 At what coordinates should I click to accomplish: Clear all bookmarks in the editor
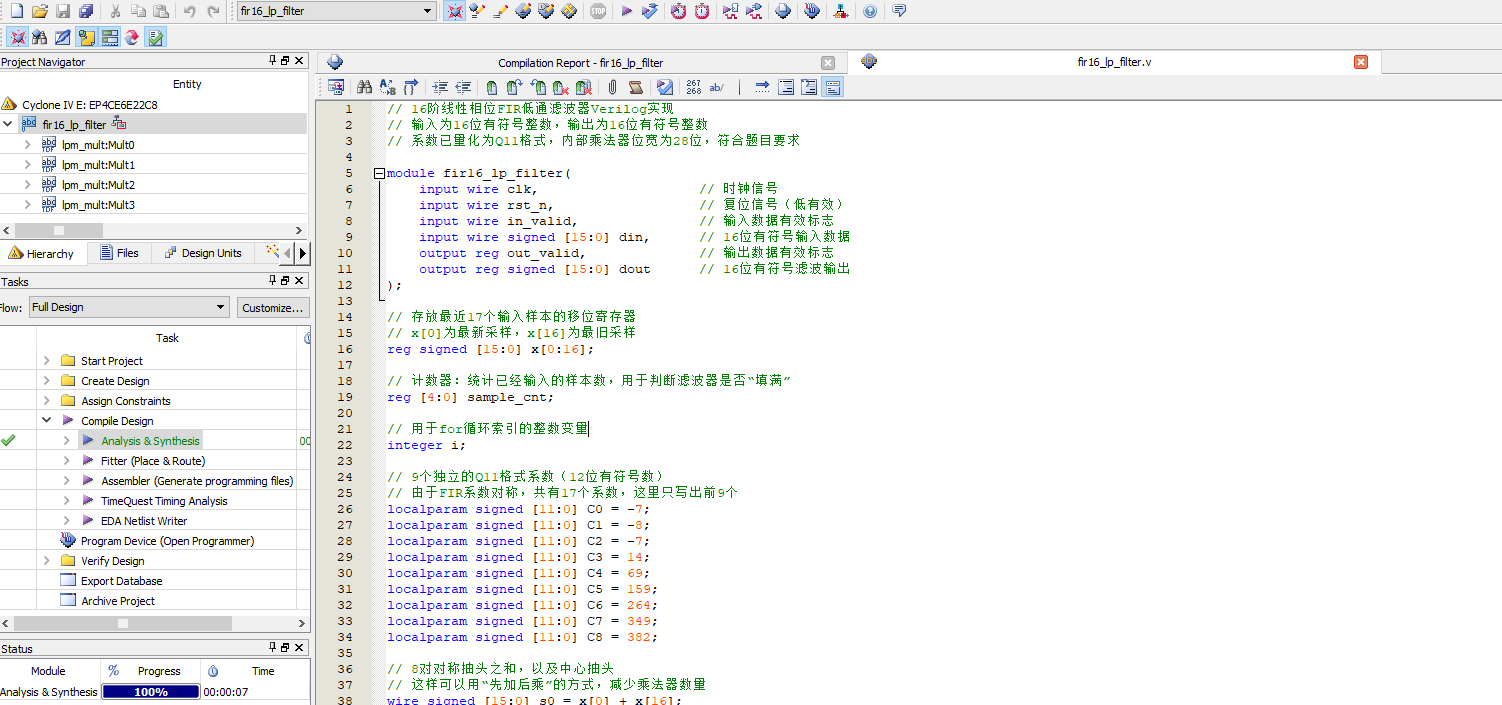pos(584,87)
